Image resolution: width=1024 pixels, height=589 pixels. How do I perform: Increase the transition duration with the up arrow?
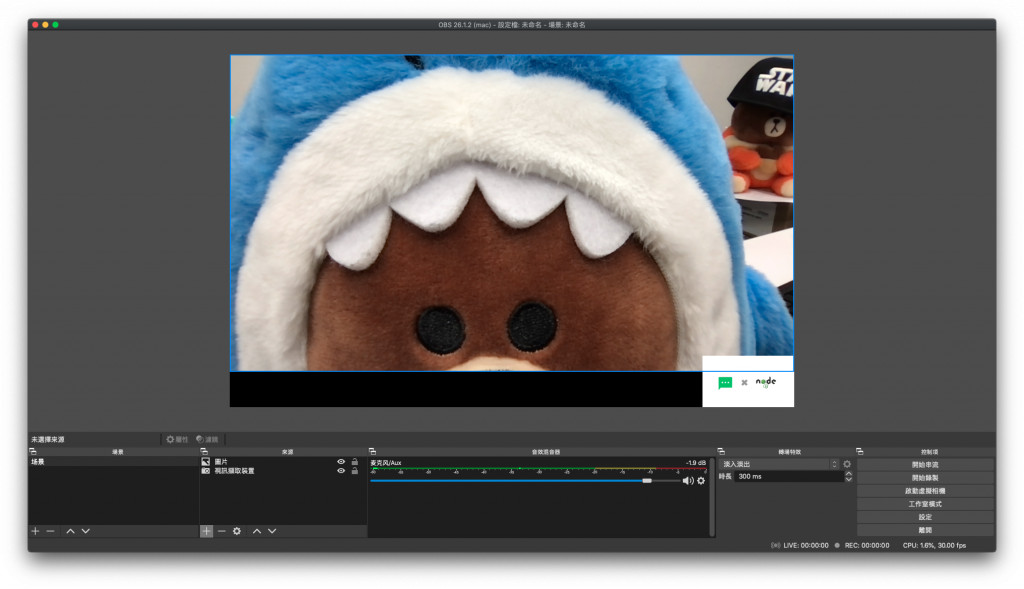(x=848, y=473)
